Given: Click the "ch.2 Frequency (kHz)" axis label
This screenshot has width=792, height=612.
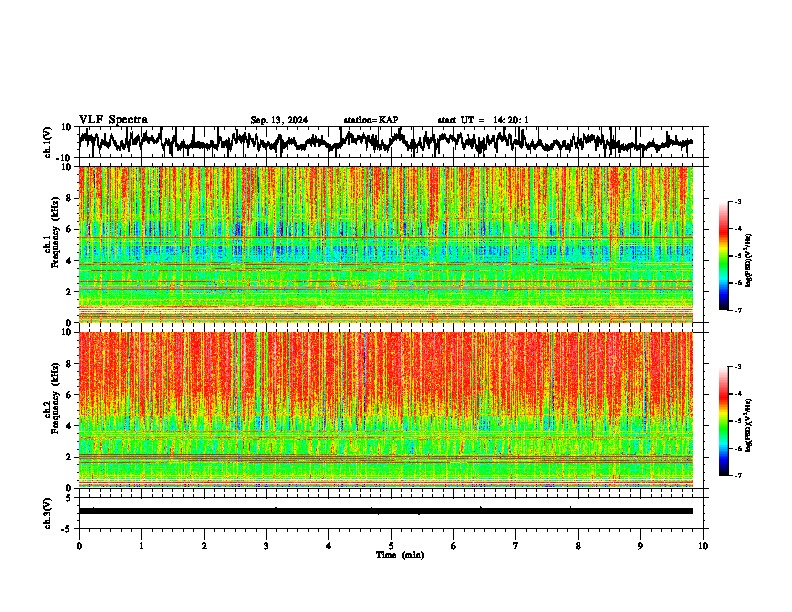Looking at the screenshot, I should click(51, 398).
